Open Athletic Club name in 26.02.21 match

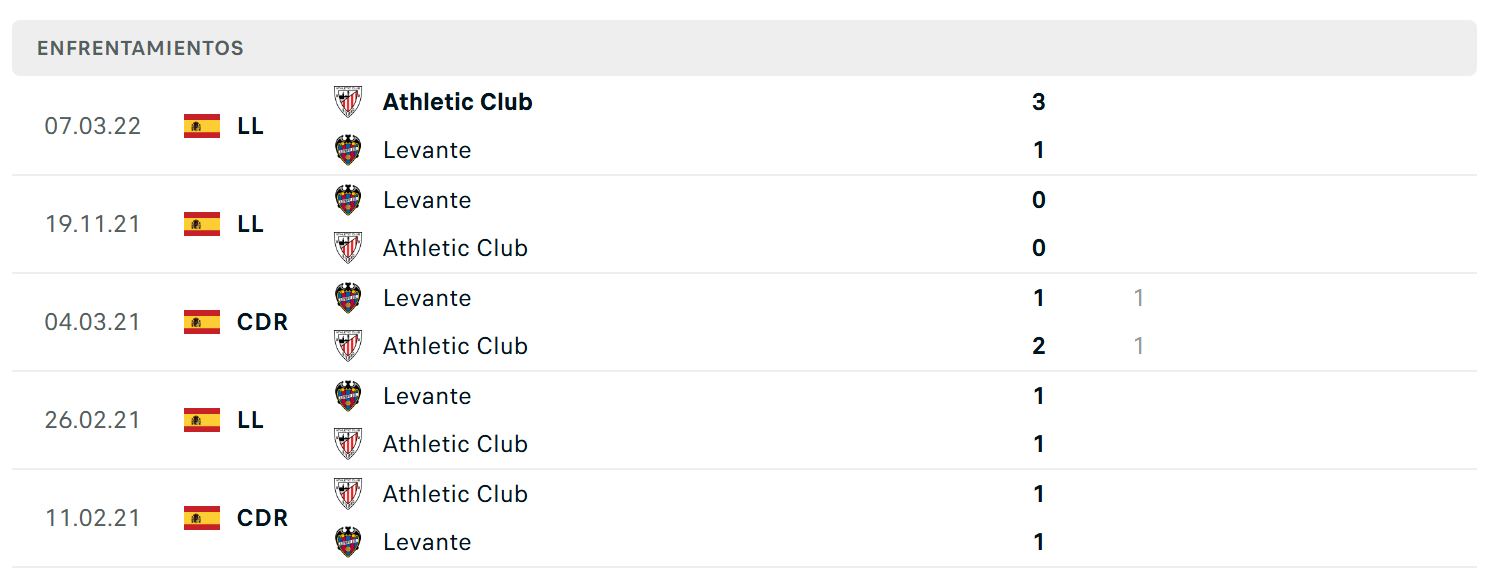[x=455, y=444]
